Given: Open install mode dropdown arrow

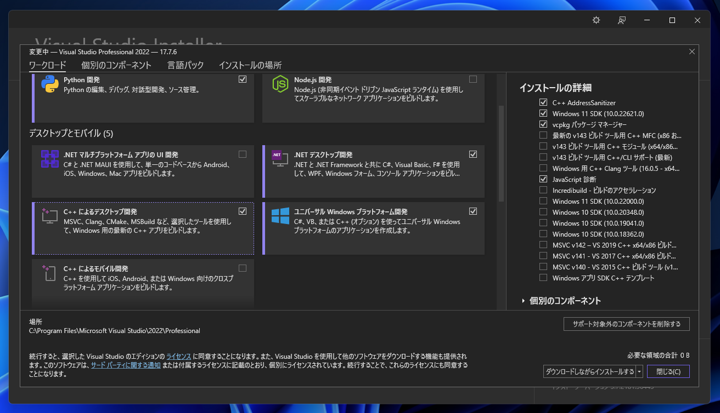Looking at the screenshot, I should [x=639, y=372].
